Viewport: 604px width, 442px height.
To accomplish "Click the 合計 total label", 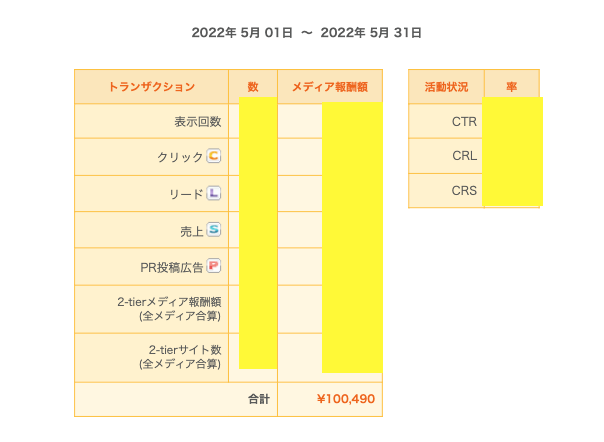I will [x=259, y=399].
